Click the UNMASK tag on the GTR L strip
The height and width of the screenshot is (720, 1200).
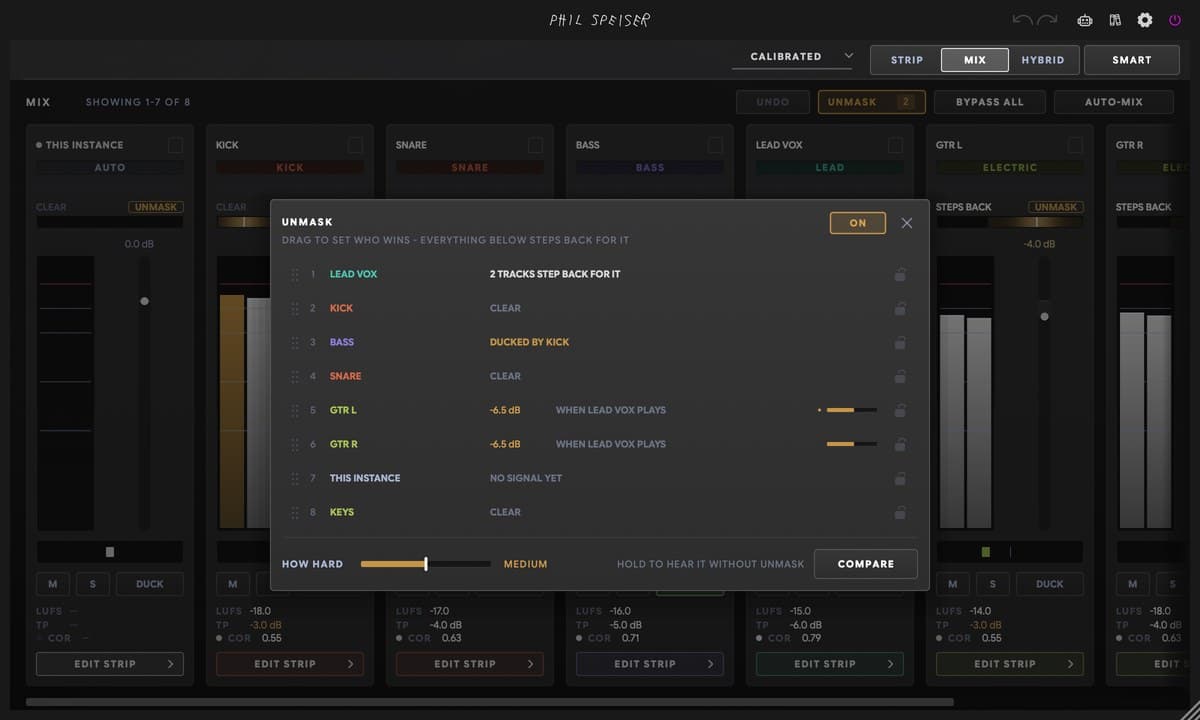(x=1056, y=207)
